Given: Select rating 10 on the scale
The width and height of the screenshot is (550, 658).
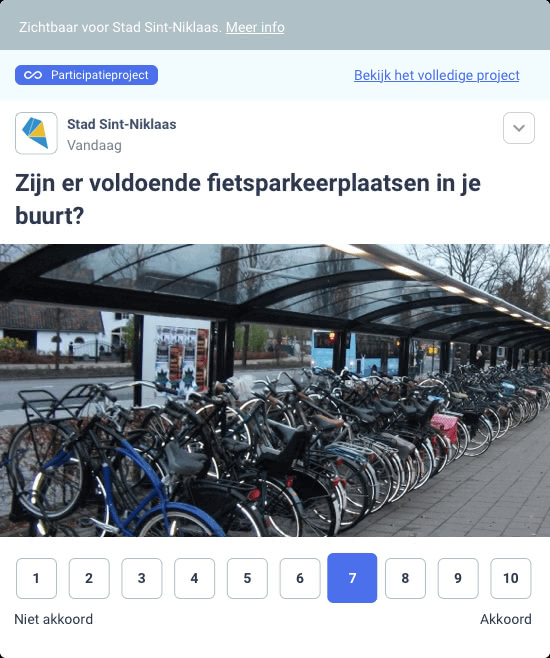Looking at the screenshot, I should [511, 578].
